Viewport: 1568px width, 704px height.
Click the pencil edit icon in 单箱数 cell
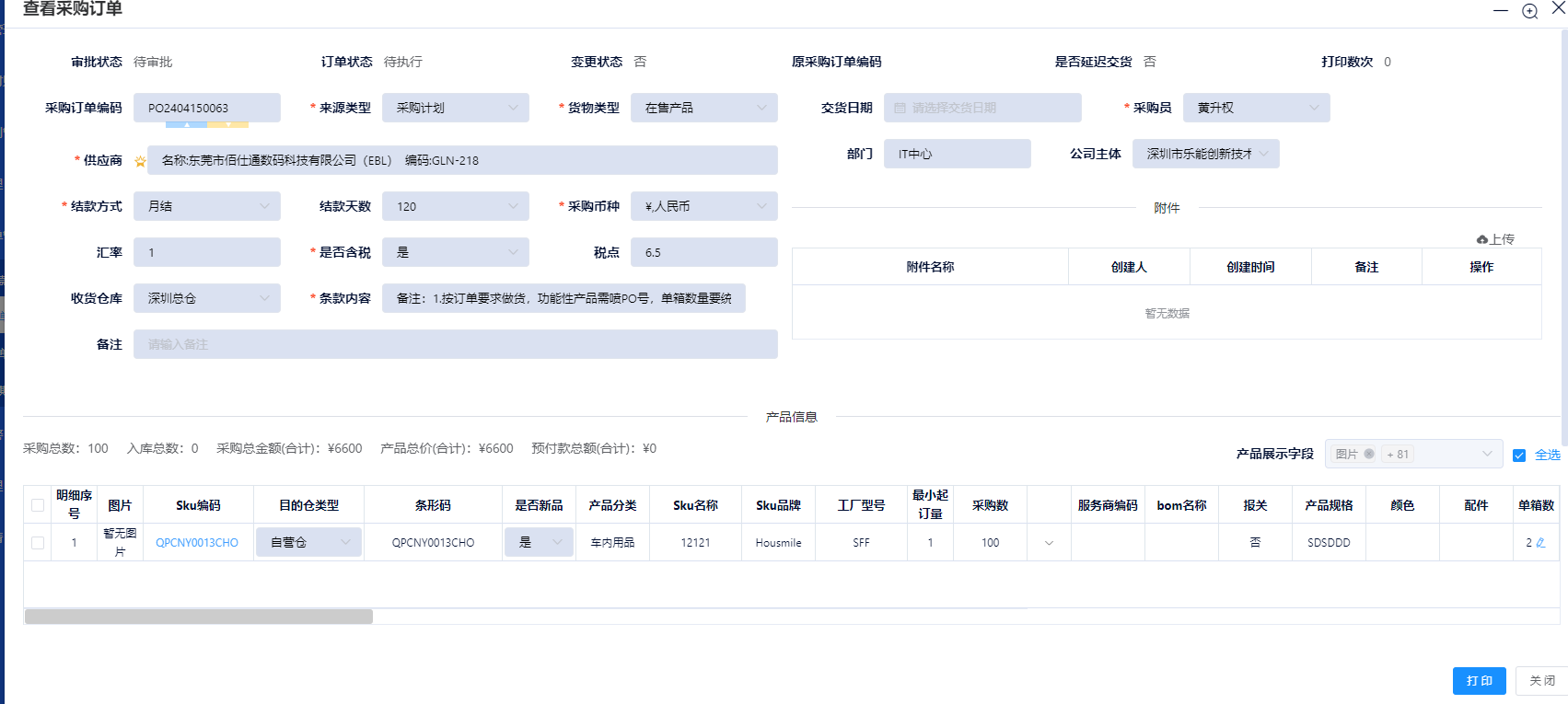1541,543
